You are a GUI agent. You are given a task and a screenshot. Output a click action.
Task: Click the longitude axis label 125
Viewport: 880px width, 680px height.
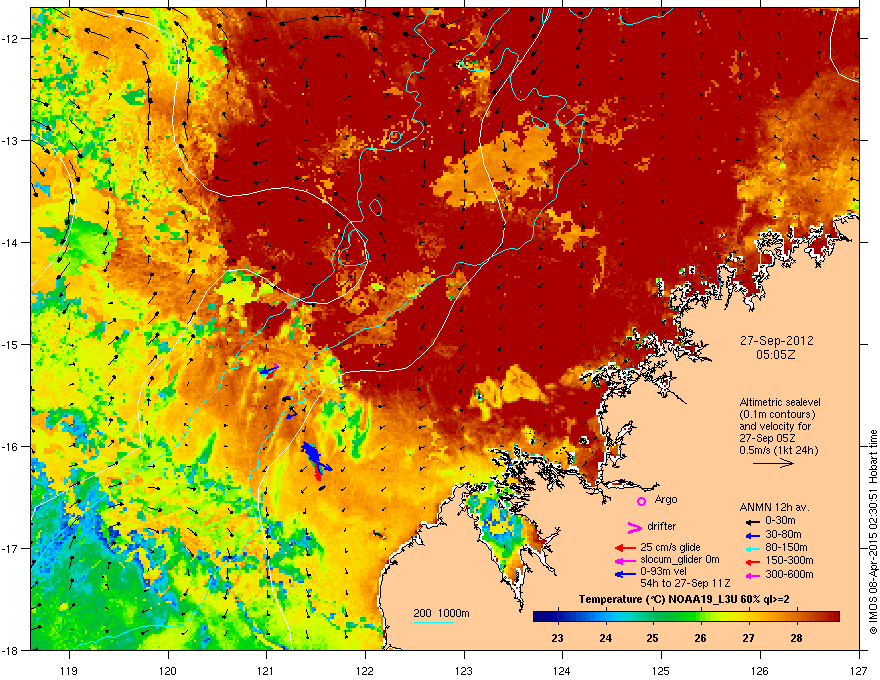click(661, 670)
